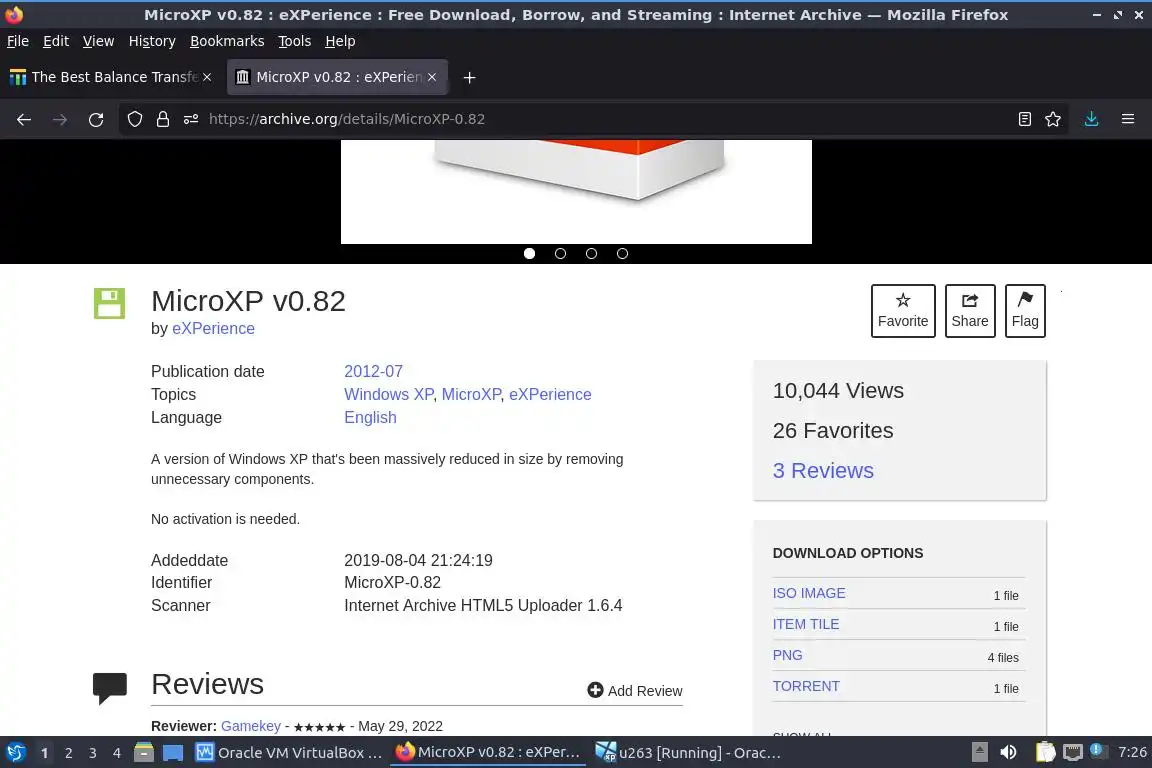
Task: Open site permissions icon in address bar
Action: tap(191, 119)
